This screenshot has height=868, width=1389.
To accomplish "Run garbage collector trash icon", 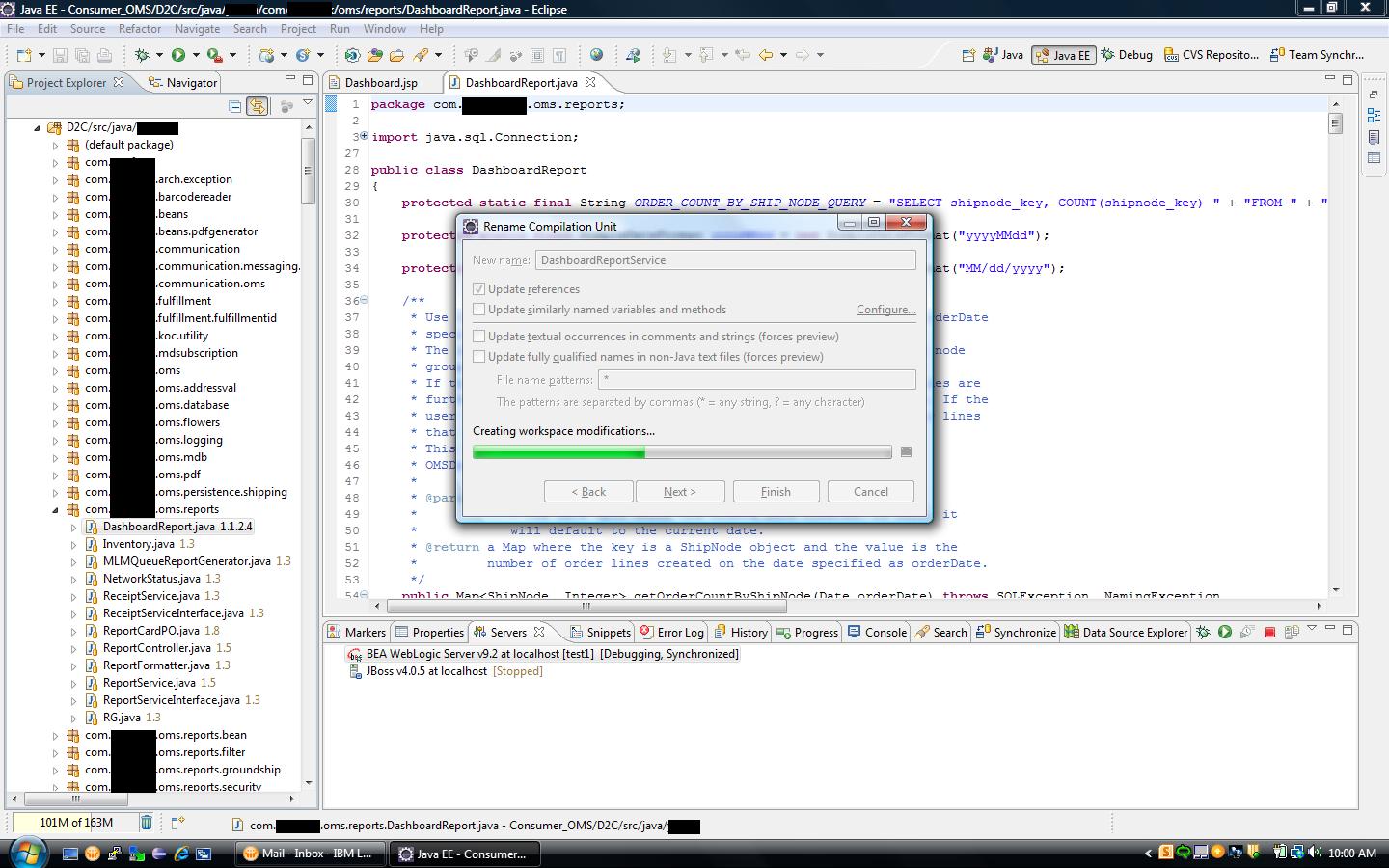I will click(x=147, y=823).
